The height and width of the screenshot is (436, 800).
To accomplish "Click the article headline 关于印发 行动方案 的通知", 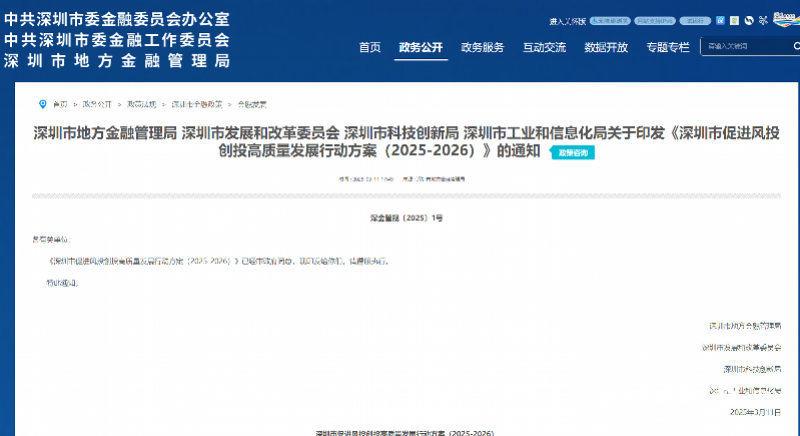I will pos(406,142).
